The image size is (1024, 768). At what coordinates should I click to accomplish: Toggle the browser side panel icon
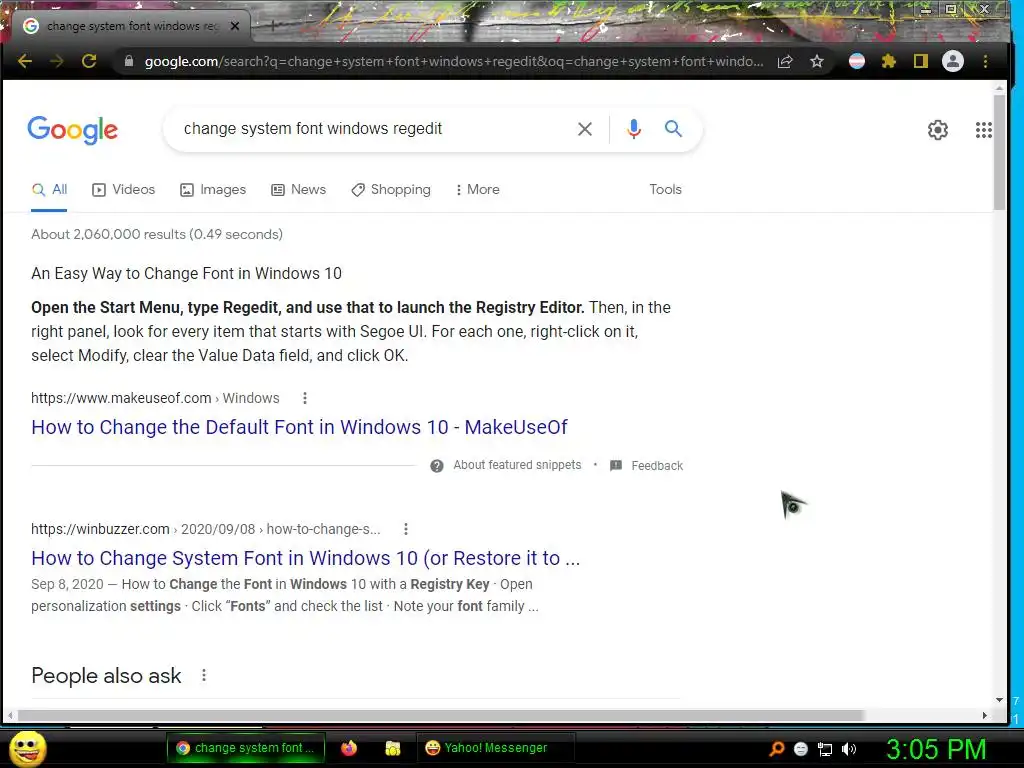point(921,61)
